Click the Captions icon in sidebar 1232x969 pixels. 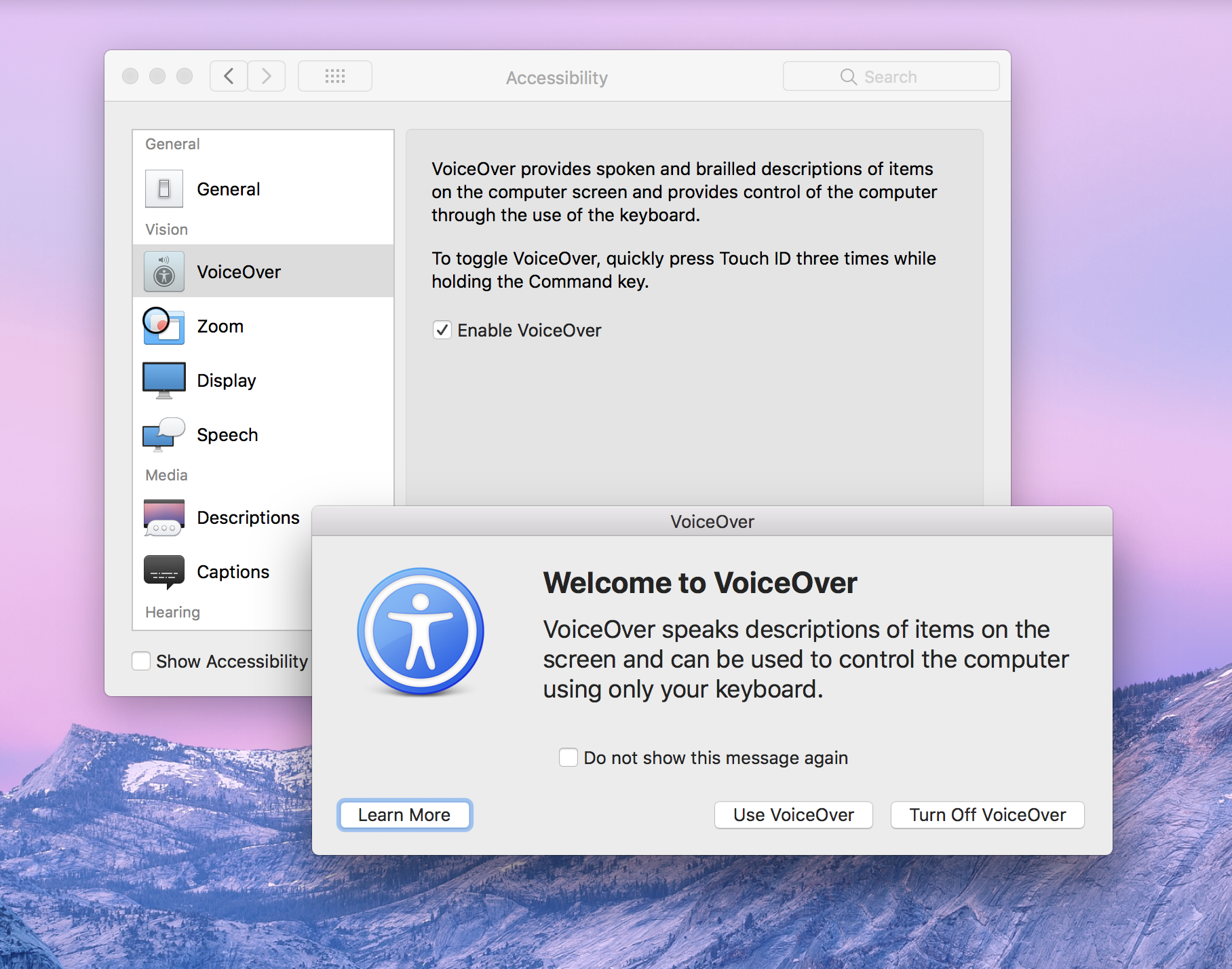tap(163, 572)
